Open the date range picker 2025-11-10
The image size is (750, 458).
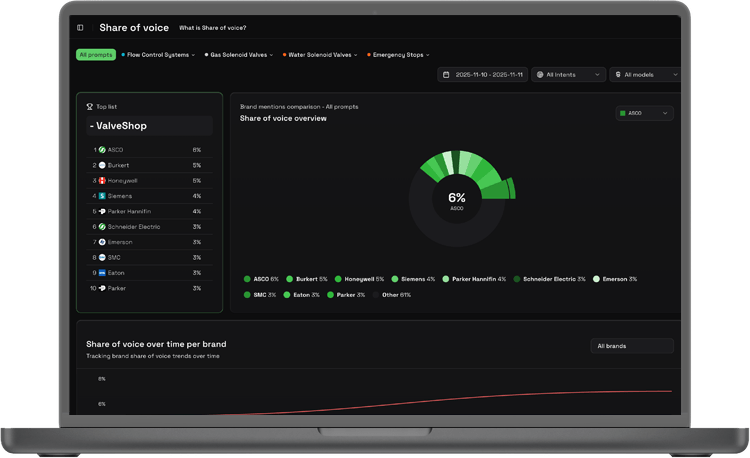(482, 75)
